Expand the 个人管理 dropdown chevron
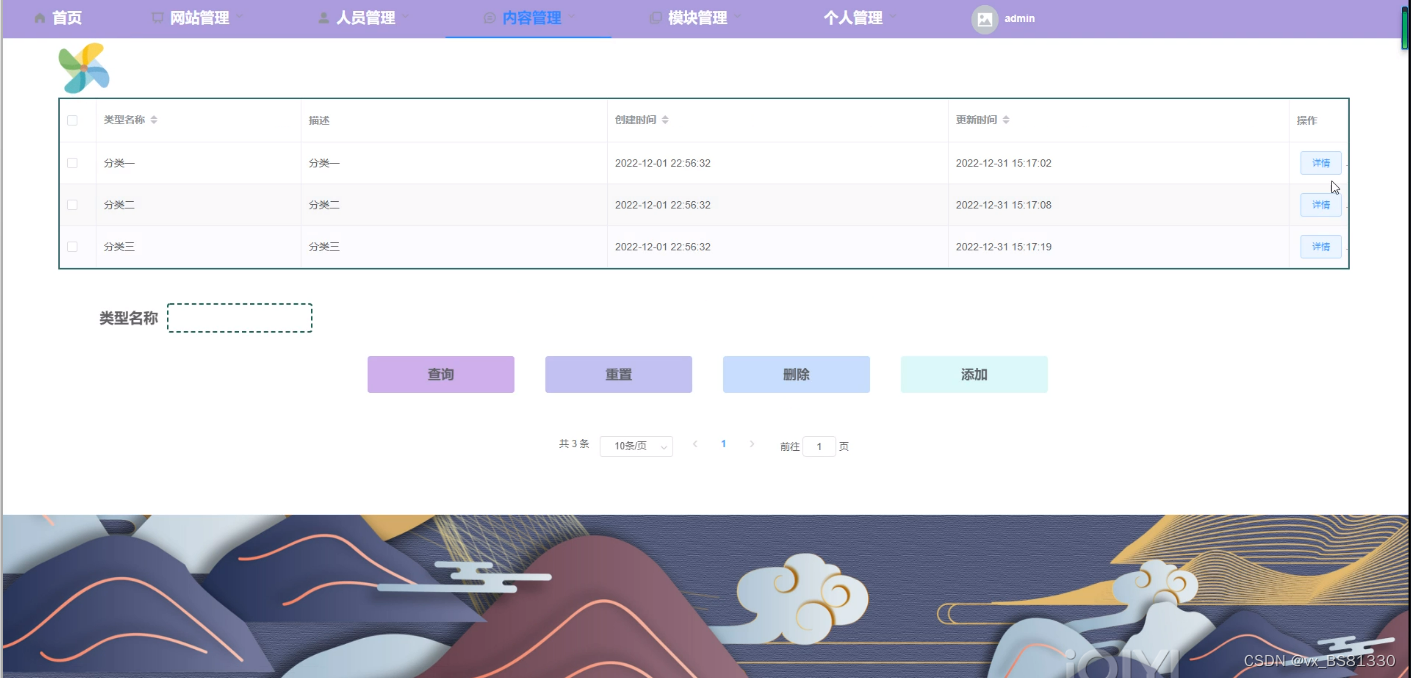 893,18
